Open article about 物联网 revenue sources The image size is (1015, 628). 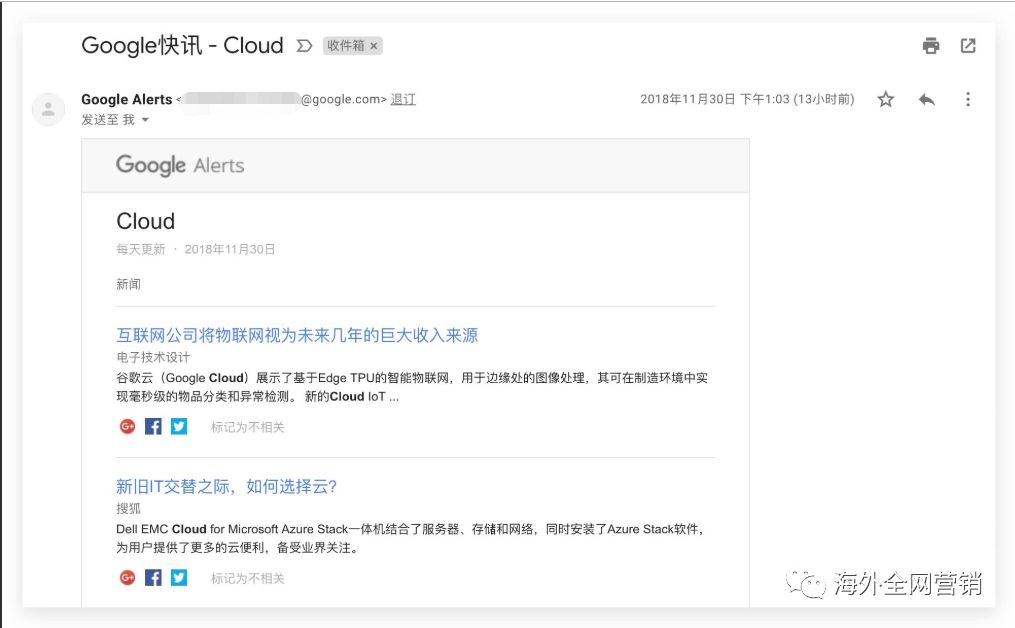(x=297, y=334)
